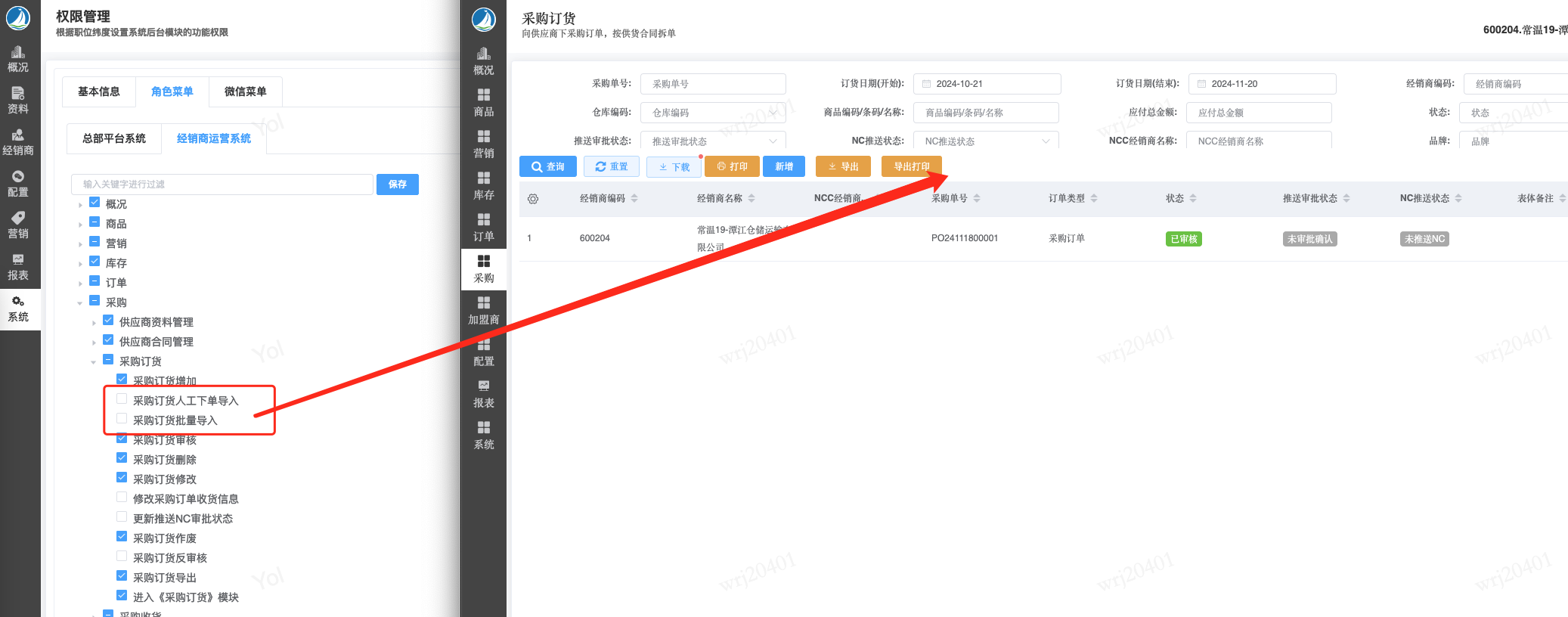1568x617 pixels.
Task: Expand the 营销 tree node
Action: 80,244
